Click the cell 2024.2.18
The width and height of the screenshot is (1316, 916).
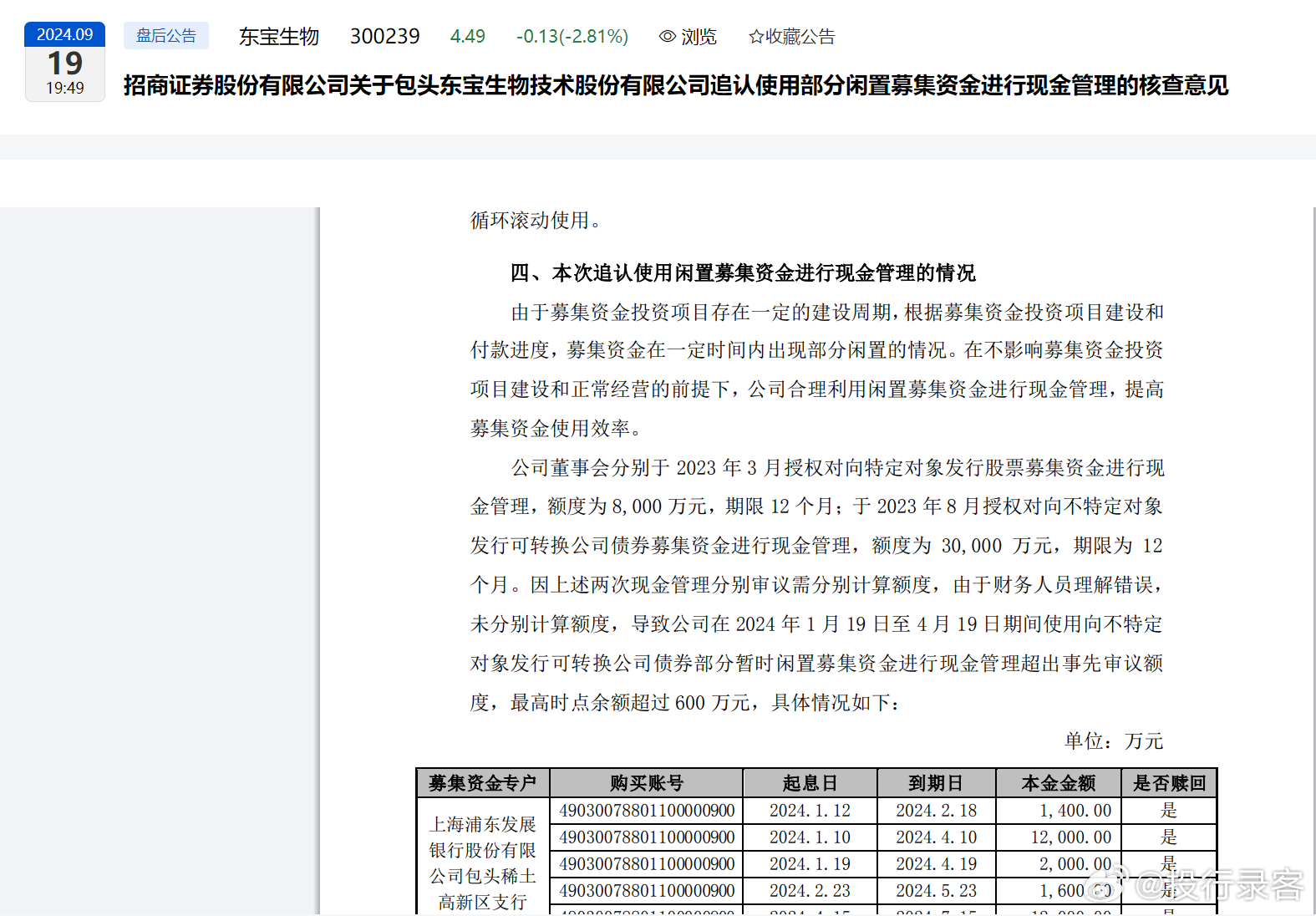tap(936, 811)
